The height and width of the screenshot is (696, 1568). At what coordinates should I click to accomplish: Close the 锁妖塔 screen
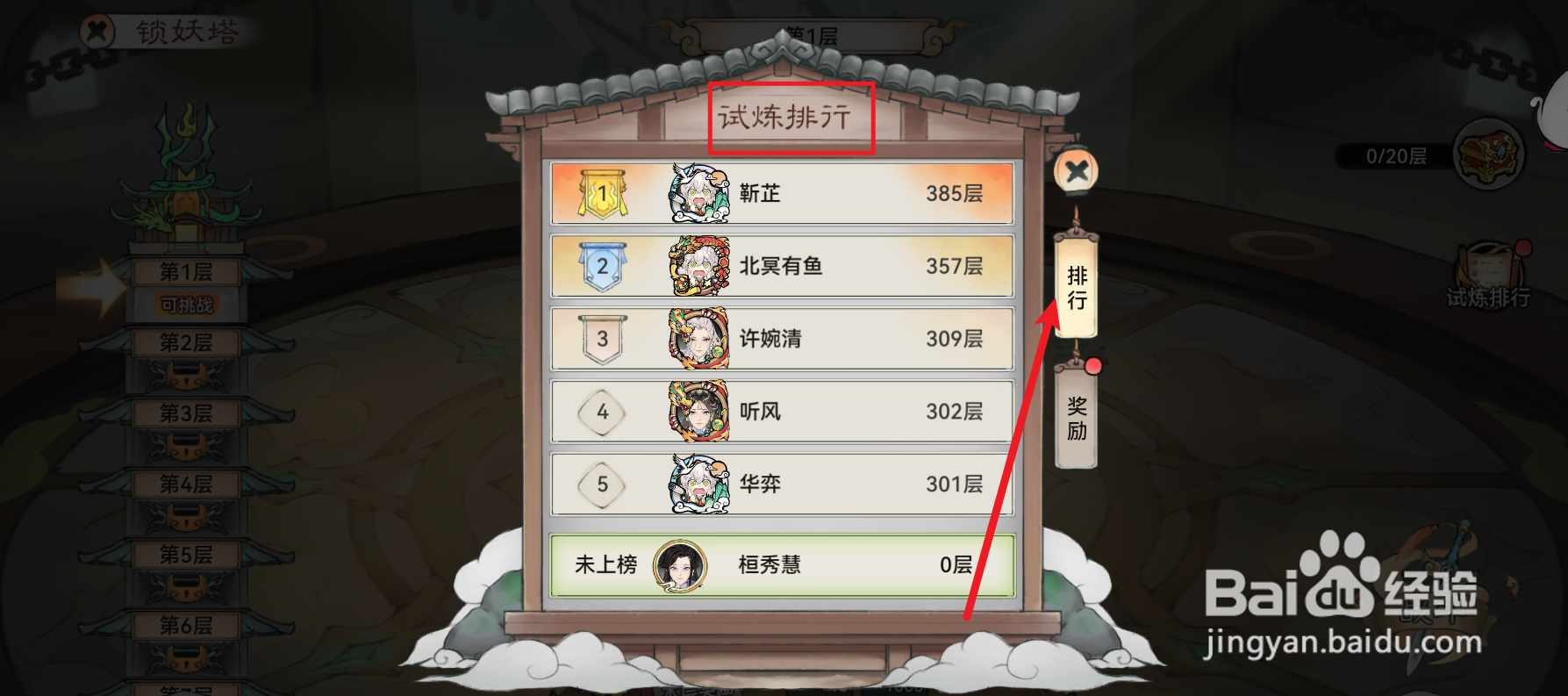97,32
